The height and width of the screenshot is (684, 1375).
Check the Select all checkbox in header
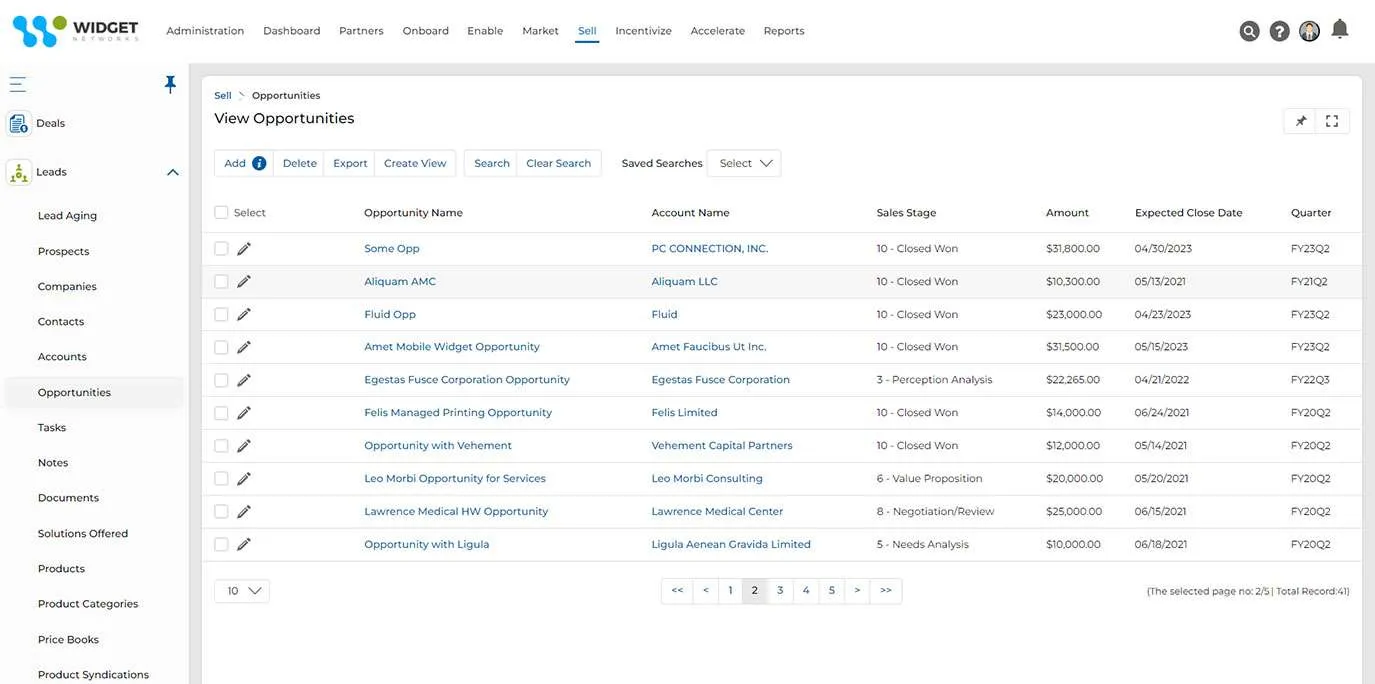(x=221, y=212)
